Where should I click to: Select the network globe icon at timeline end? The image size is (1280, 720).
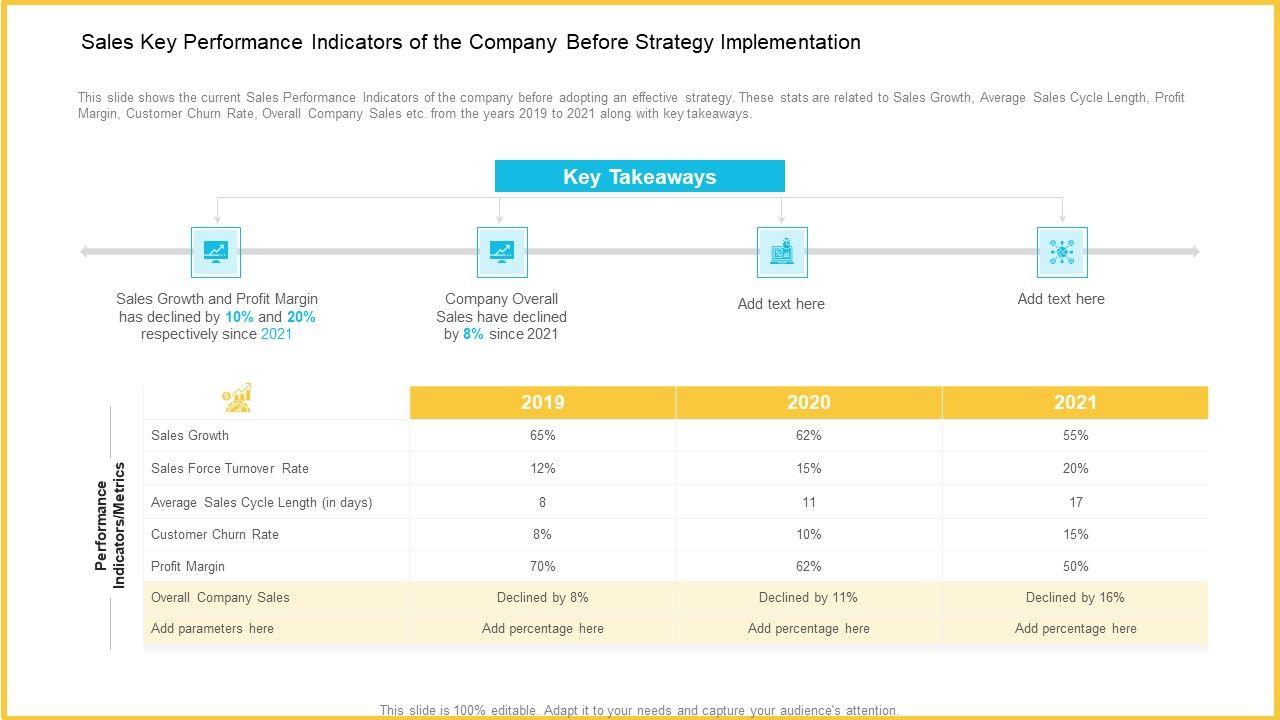pos(1062,252)
